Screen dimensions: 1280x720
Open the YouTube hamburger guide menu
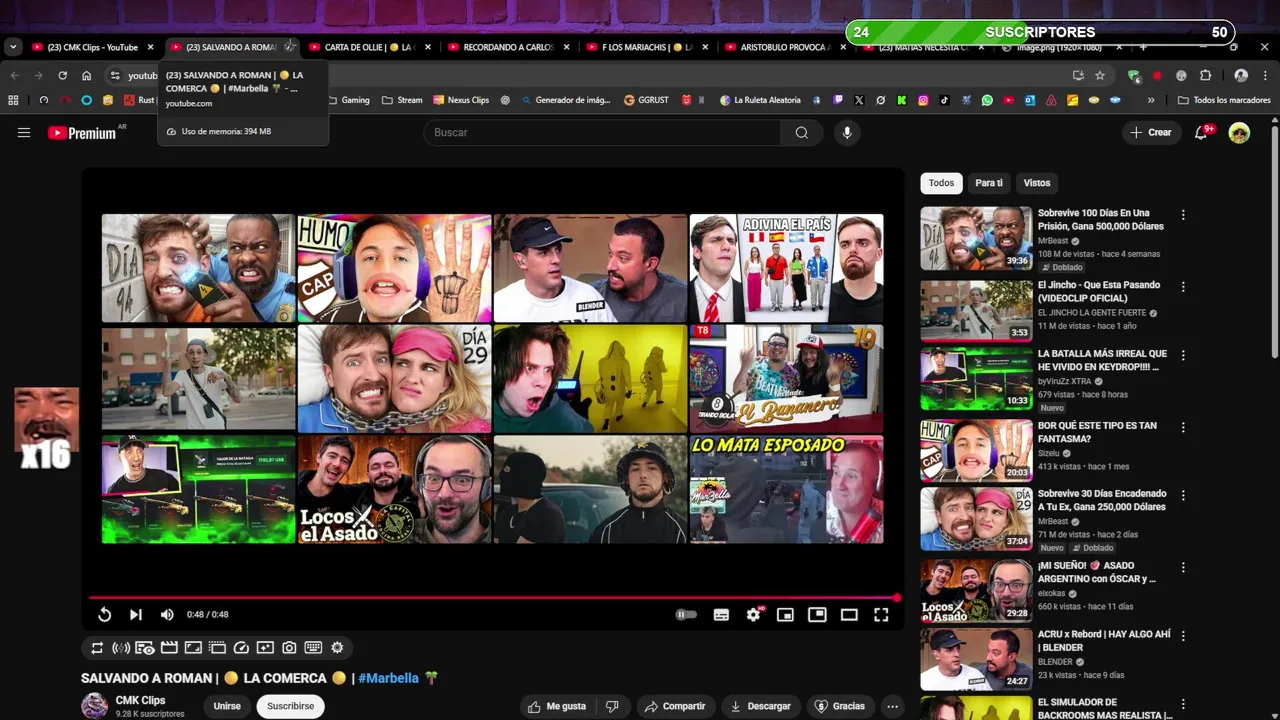(x=24, y=132)
